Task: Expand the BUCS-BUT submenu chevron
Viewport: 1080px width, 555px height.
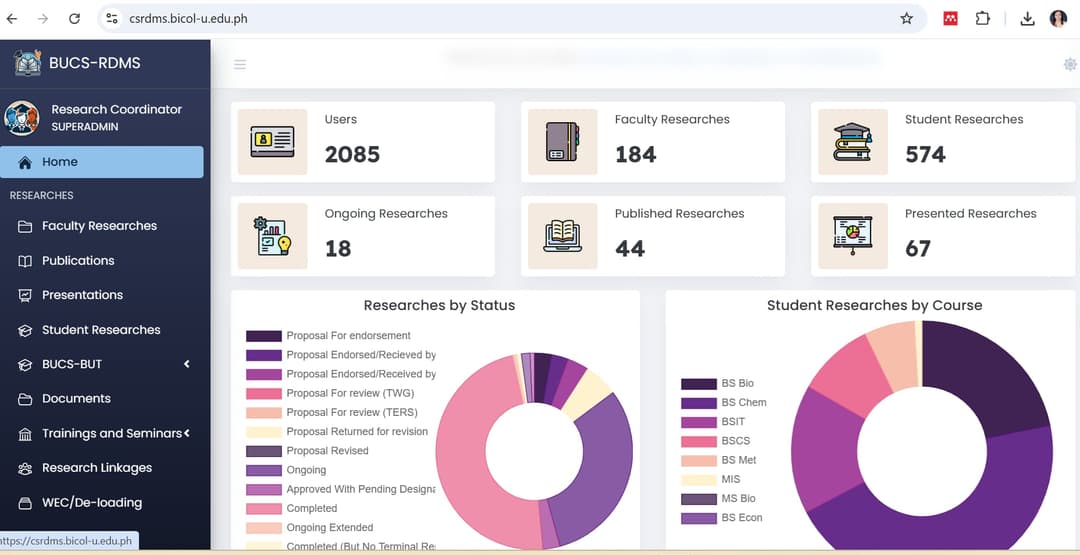Action: (x=187, y=364)
